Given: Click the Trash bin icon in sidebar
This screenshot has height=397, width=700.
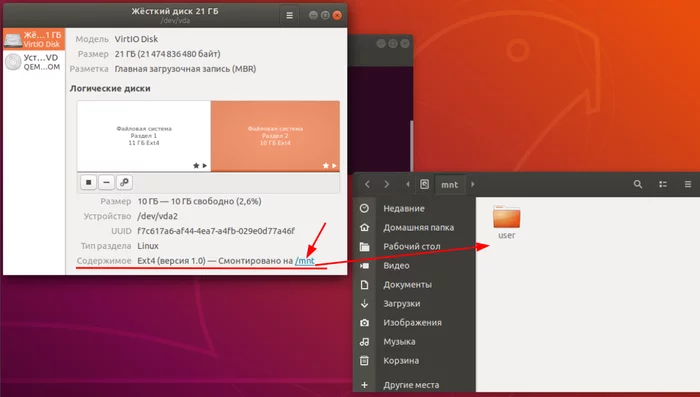Looking at the screenshot, I should click(364, 360).
